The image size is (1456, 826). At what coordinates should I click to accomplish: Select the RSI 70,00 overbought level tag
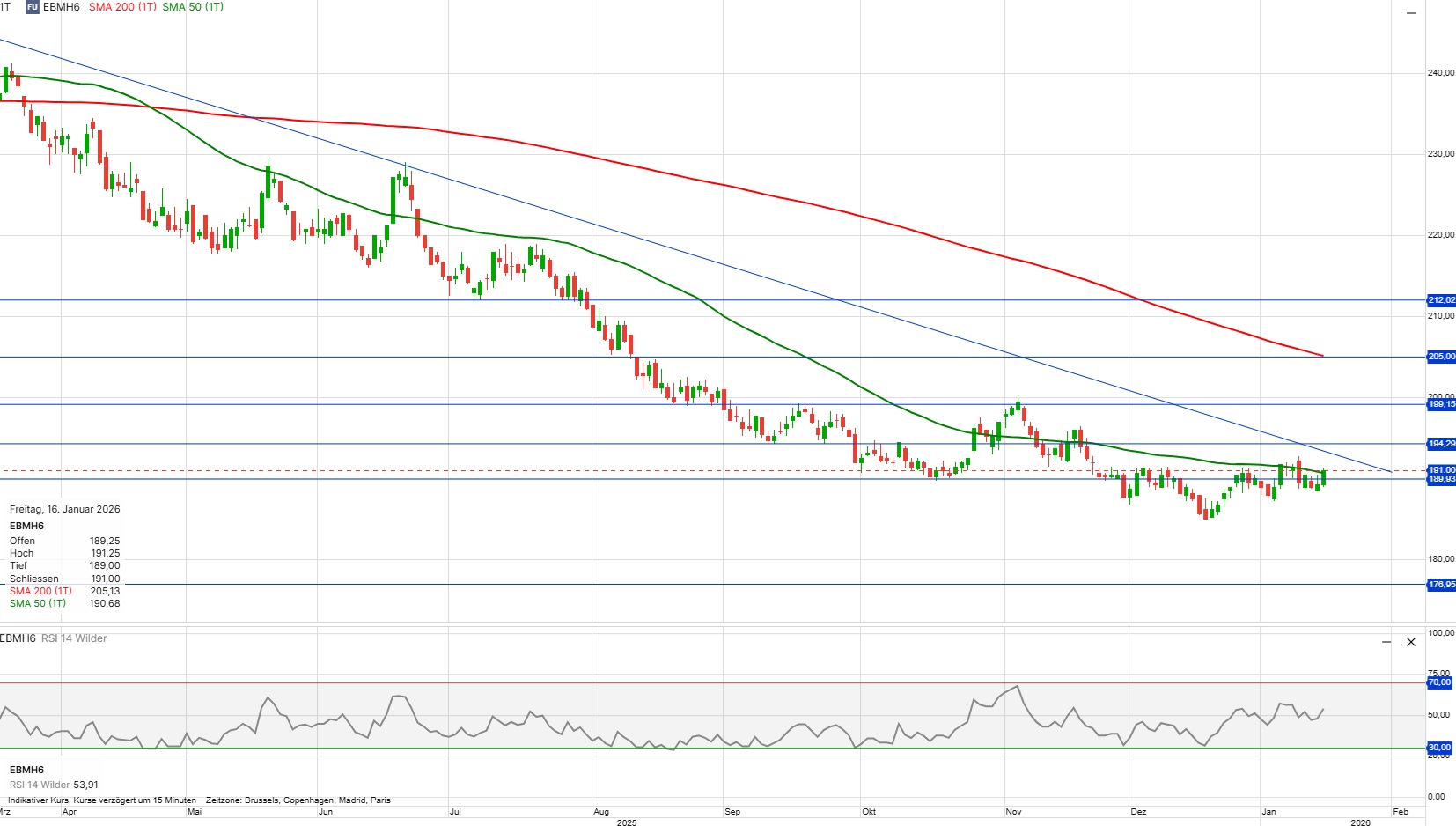(x=1439, y=682)
